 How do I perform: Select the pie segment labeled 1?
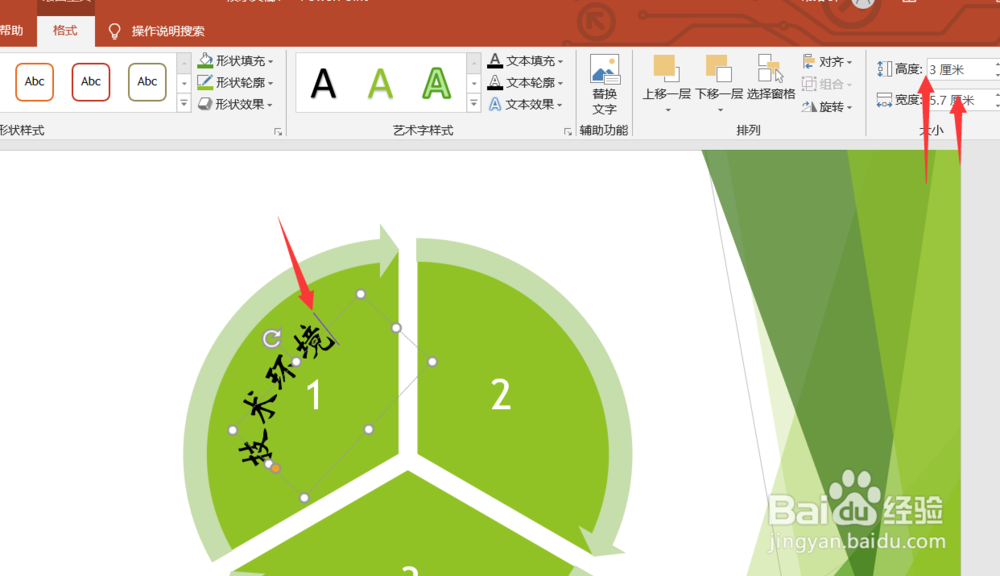[314, 395]
